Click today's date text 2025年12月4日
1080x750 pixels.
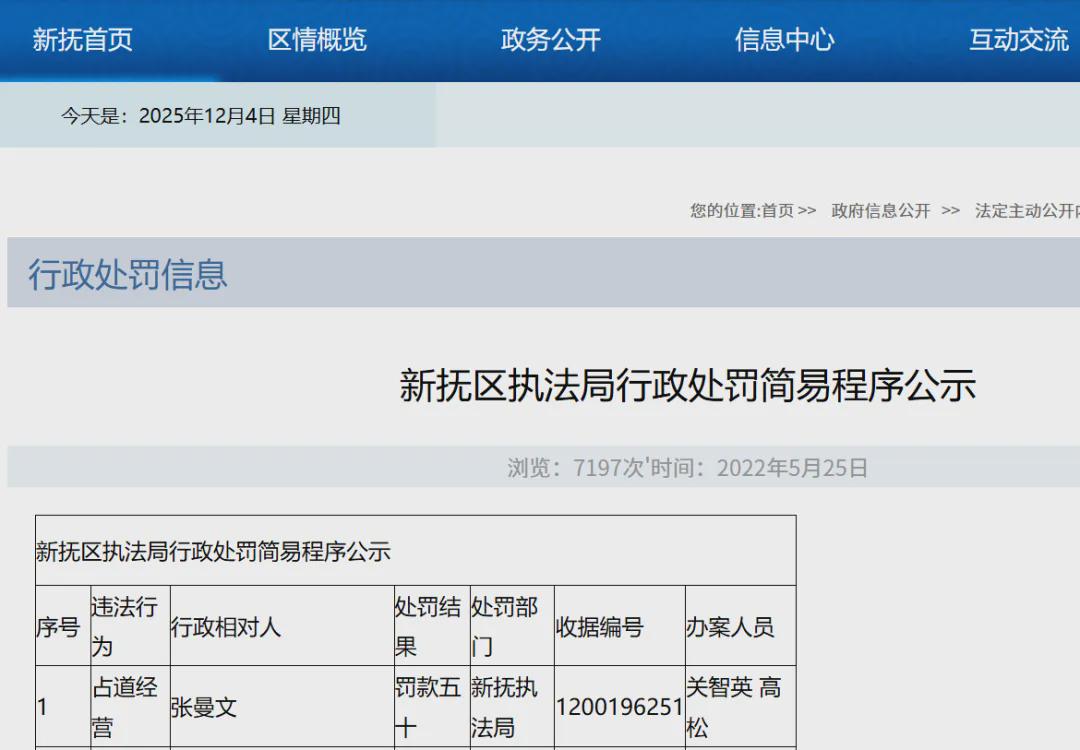(x=207, y=116)
